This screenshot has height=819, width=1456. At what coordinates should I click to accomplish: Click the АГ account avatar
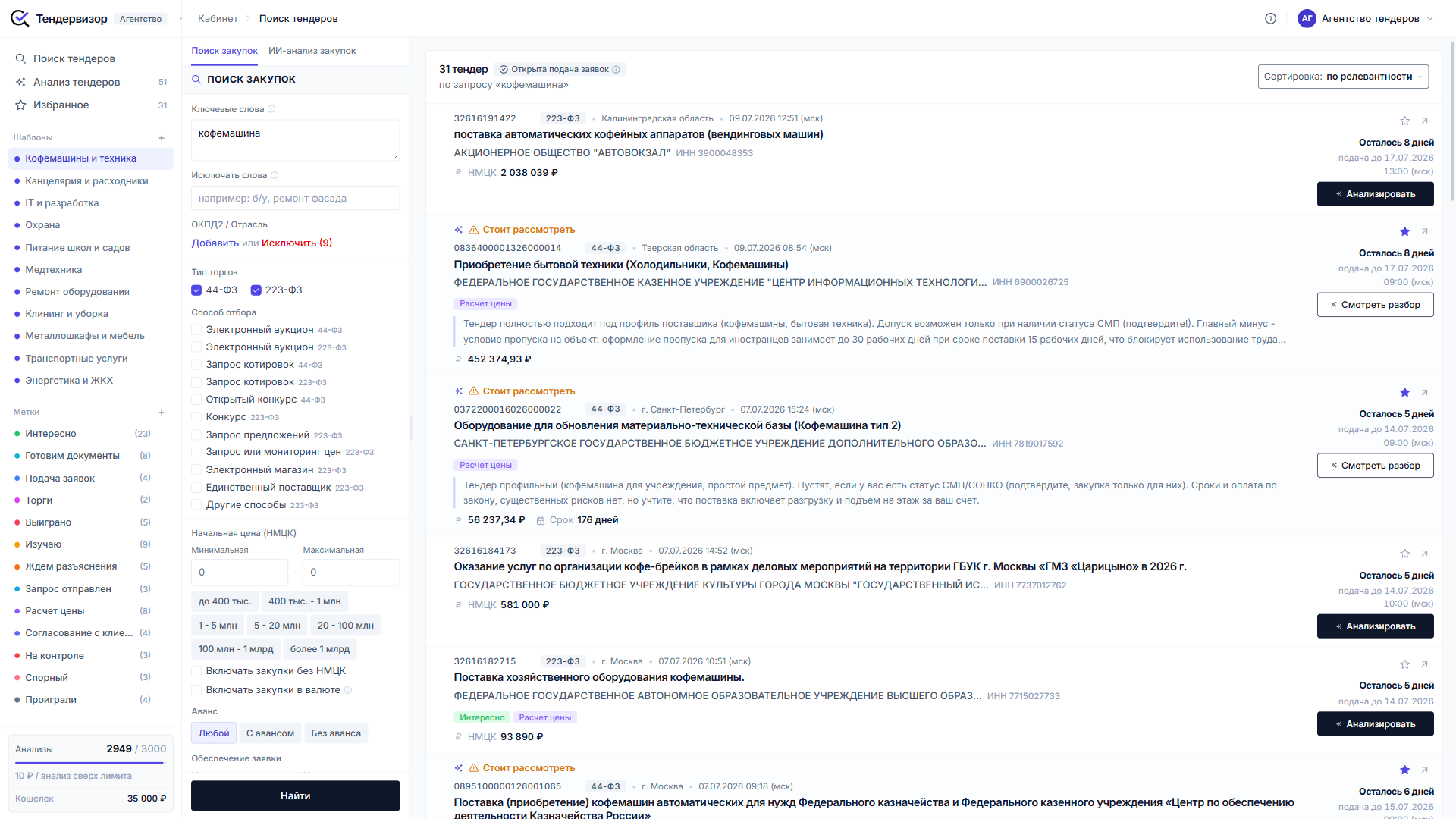(1307, 19)
